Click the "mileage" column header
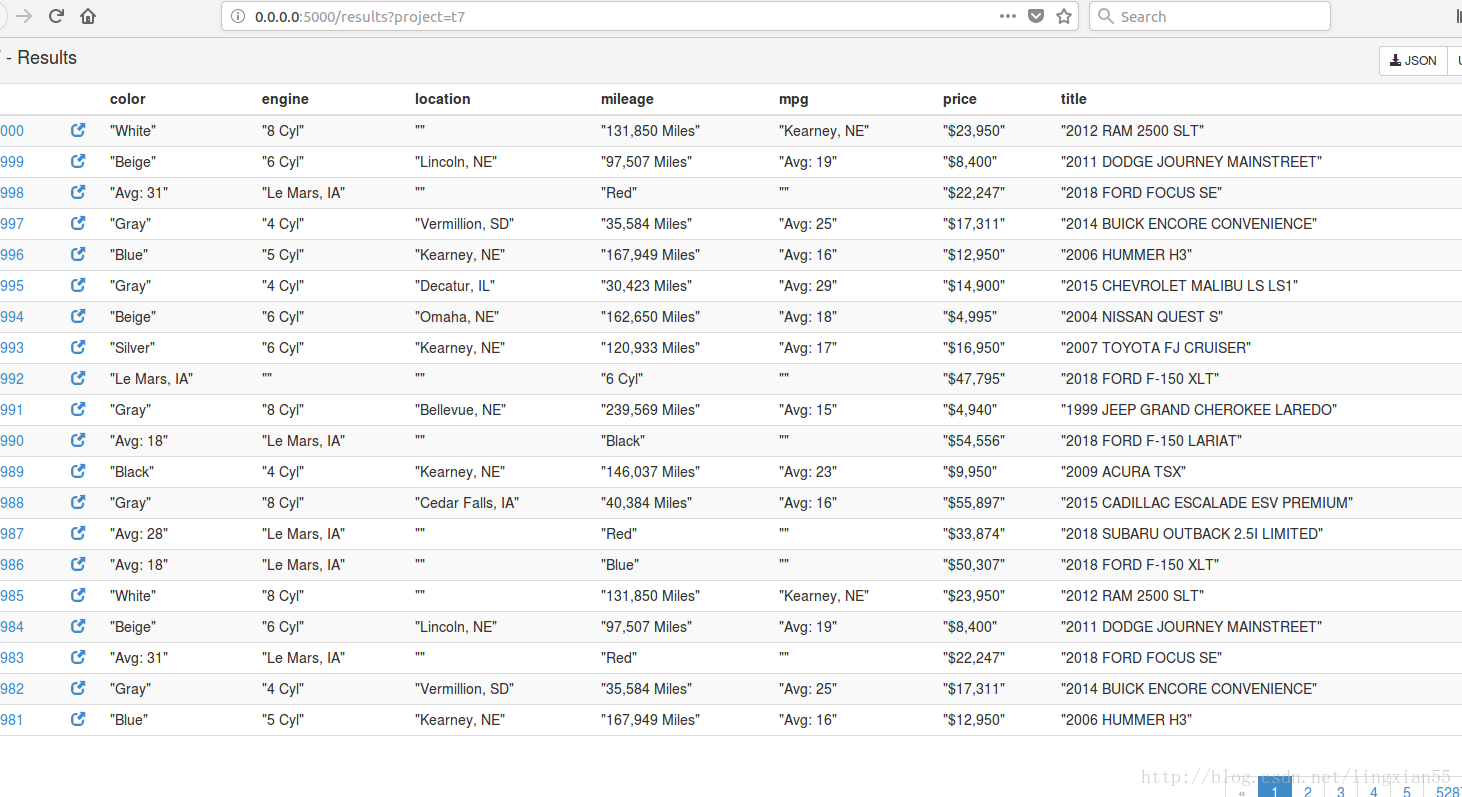 click(x=627, y=99)
